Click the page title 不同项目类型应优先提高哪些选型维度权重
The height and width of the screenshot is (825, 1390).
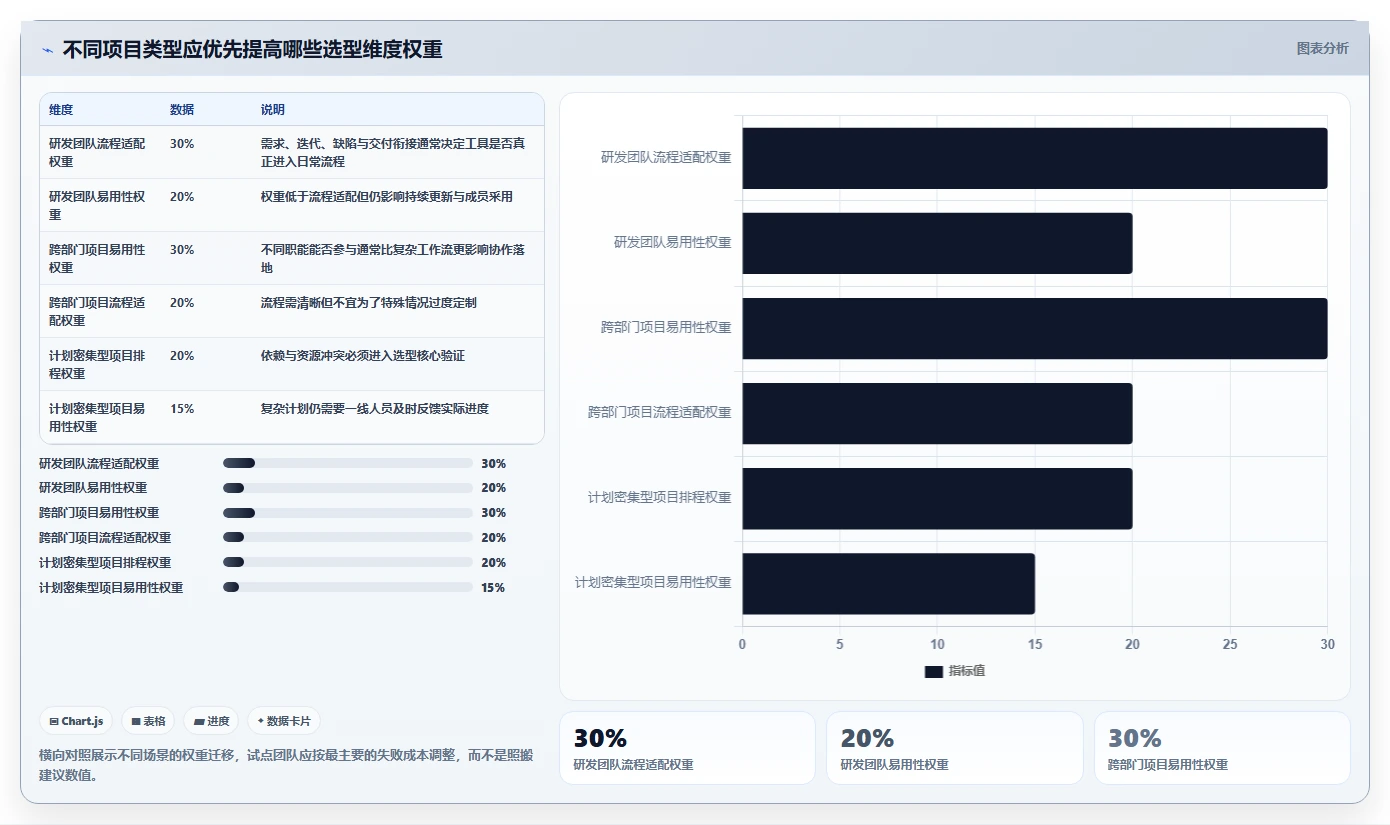253,50
